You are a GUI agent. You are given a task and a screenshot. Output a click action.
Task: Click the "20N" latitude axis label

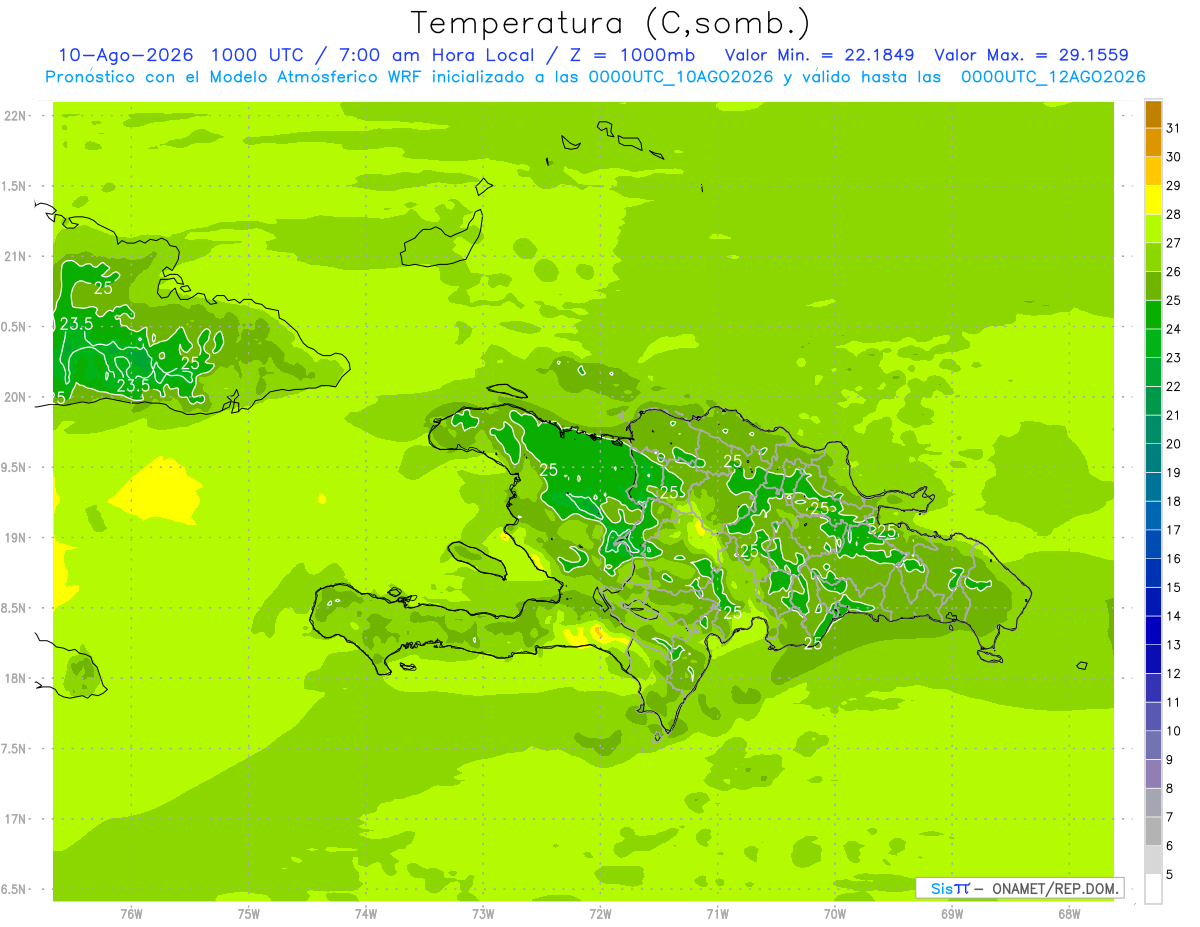click(x=14, y=397)
